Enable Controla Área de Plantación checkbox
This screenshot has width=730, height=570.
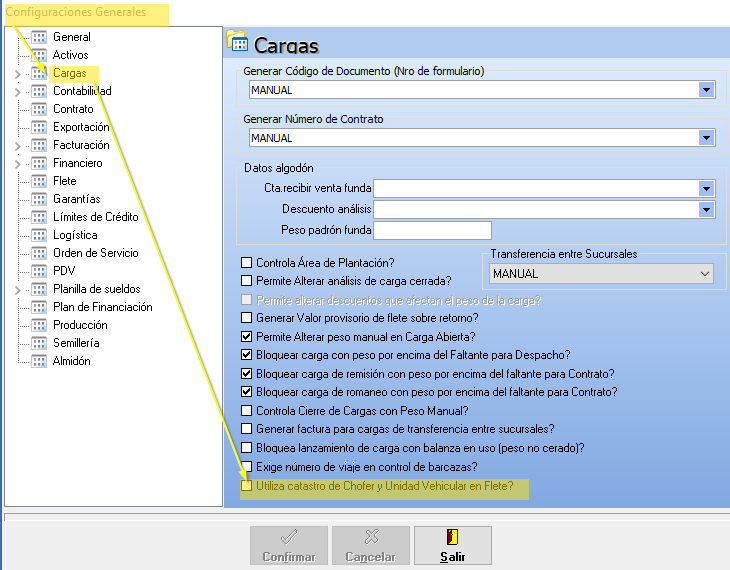pyautogui.click(x=246, y=263)
